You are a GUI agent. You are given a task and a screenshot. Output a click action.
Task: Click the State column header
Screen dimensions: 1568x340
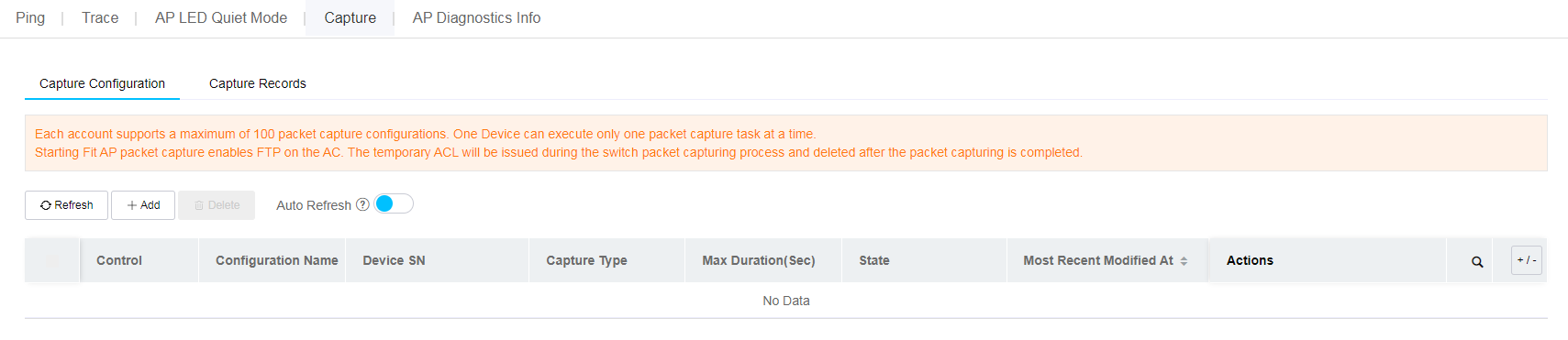click(x=874, y=260)
